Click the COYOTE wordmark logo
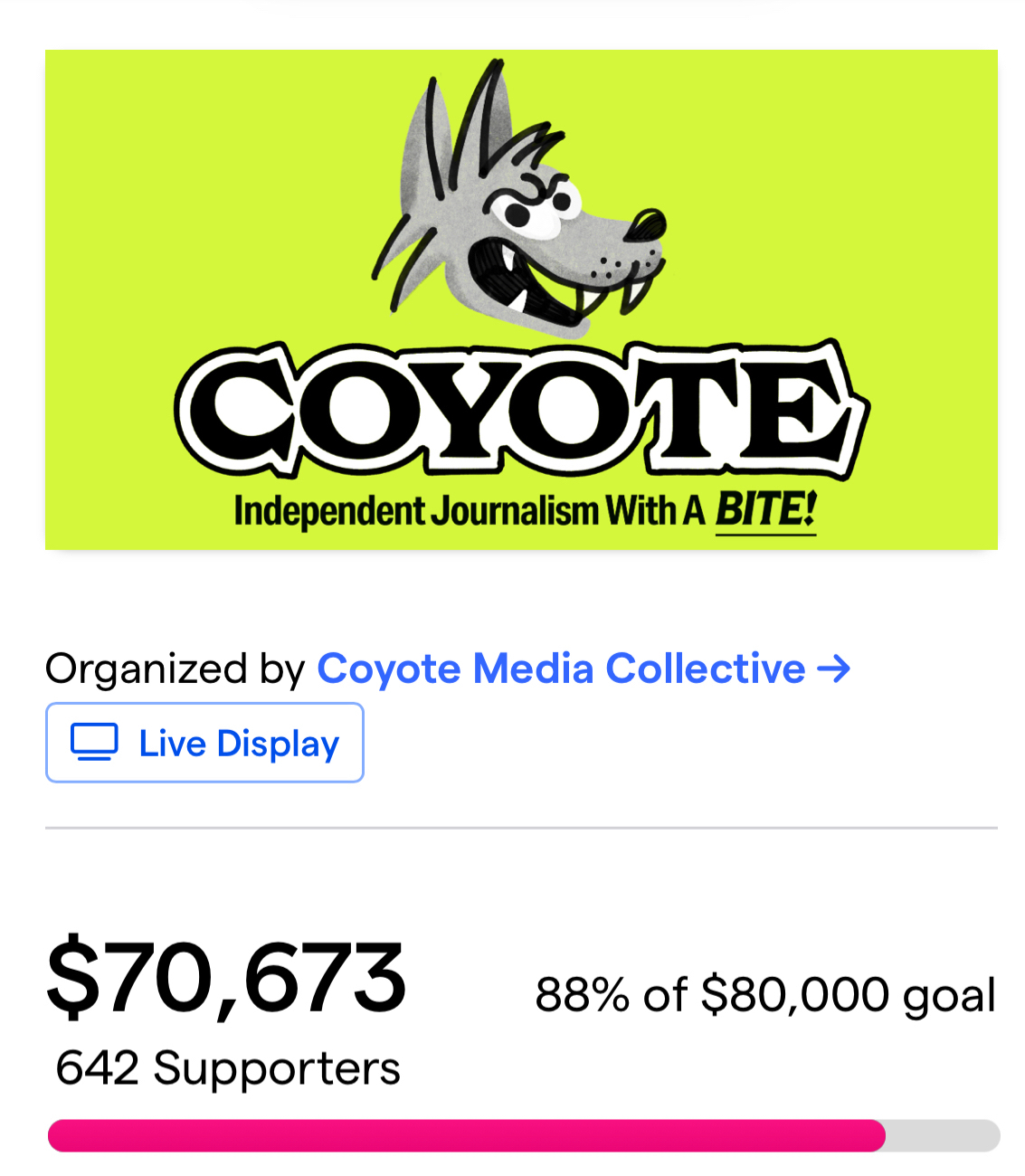 tap(521, 410)
